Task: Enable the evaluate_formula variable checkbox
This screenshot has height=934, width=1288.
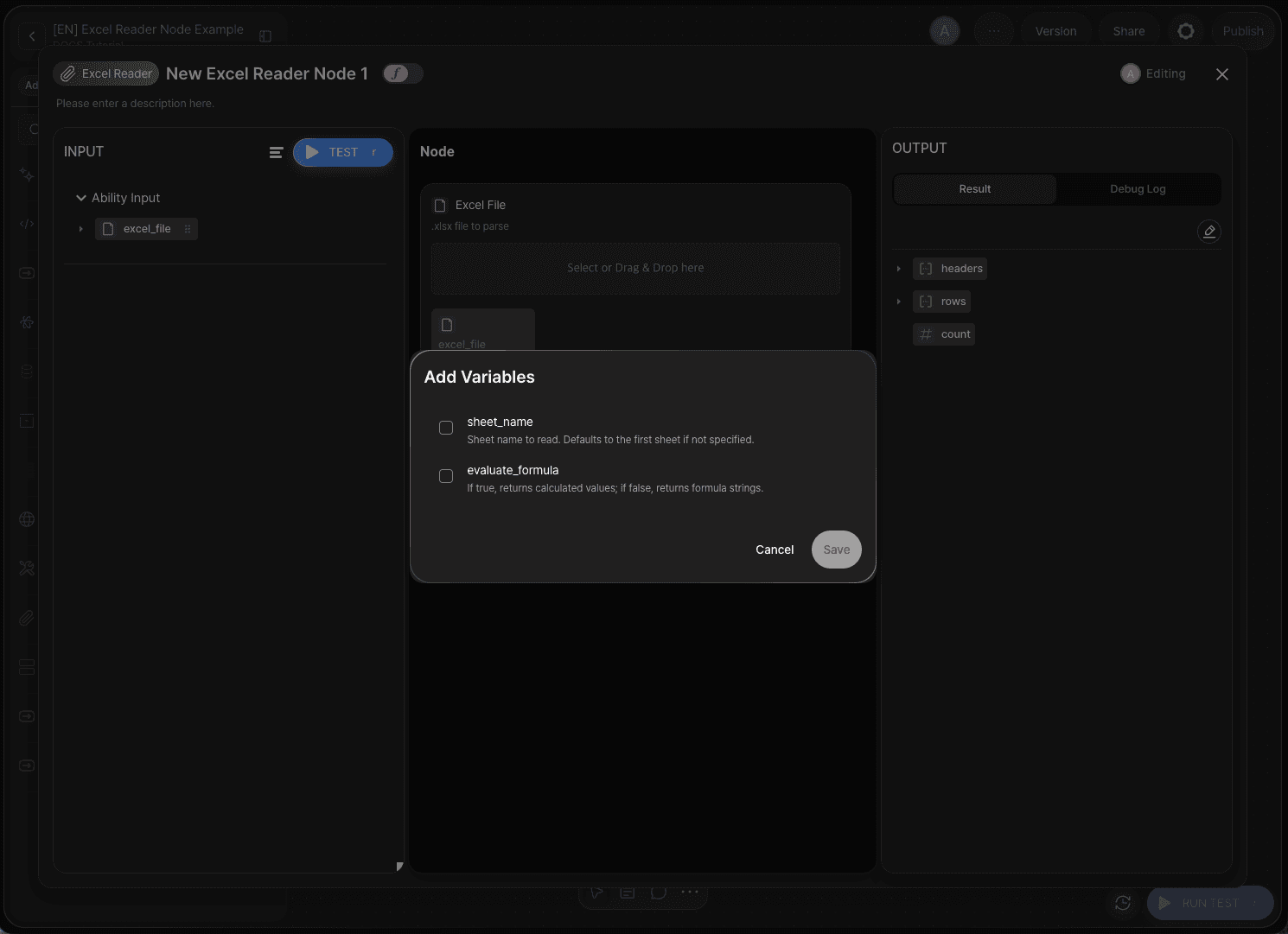Action: [x=446, y=476]
